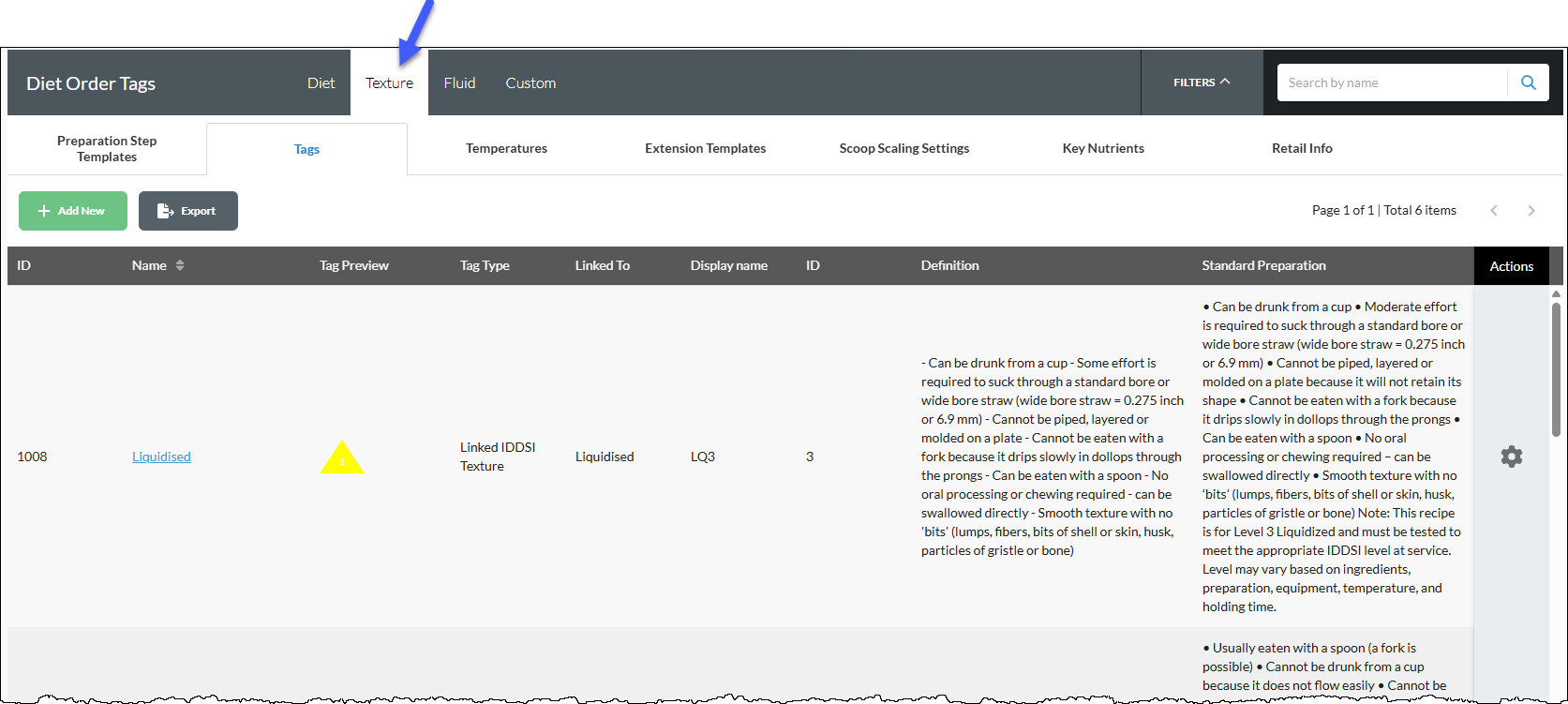Image resolution: width=1568 pixels, height=704 pixels.
Task: Click the Diet Order Tags title
Action: (x=91, y=83)
